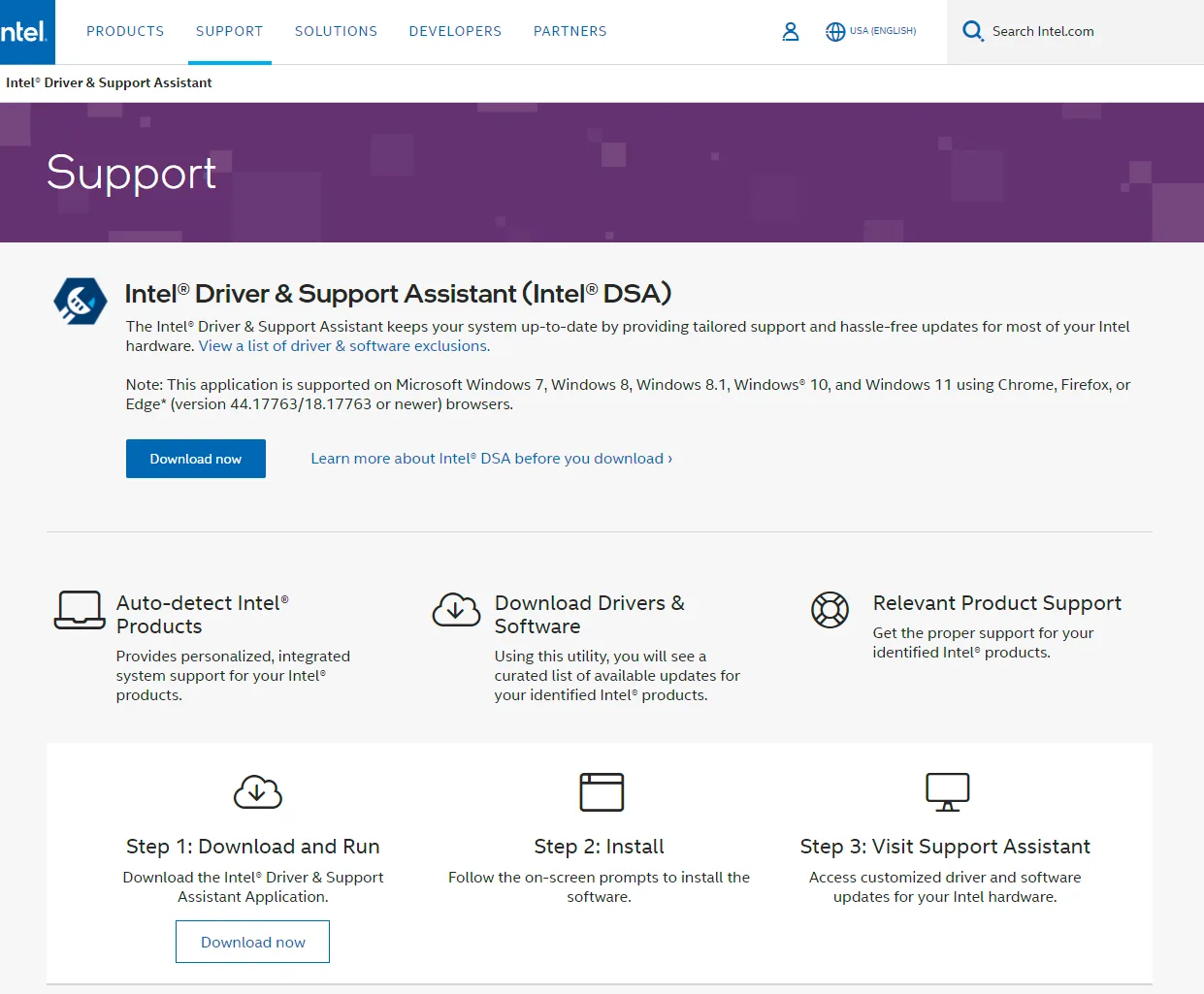The height and width of the screenshot is (994, 1204).
Task: Click the magnifying glass search icon
Action: [x=972, y=31]
